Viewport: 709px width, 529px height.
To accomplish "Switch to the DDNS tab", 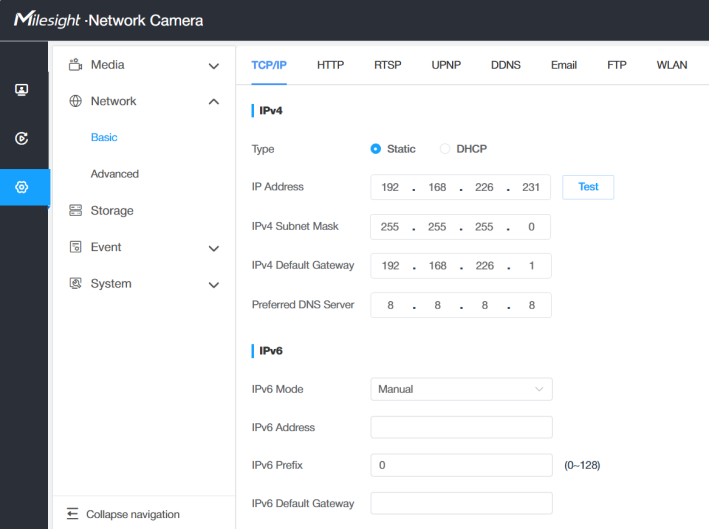I will (x=506, y=65).
